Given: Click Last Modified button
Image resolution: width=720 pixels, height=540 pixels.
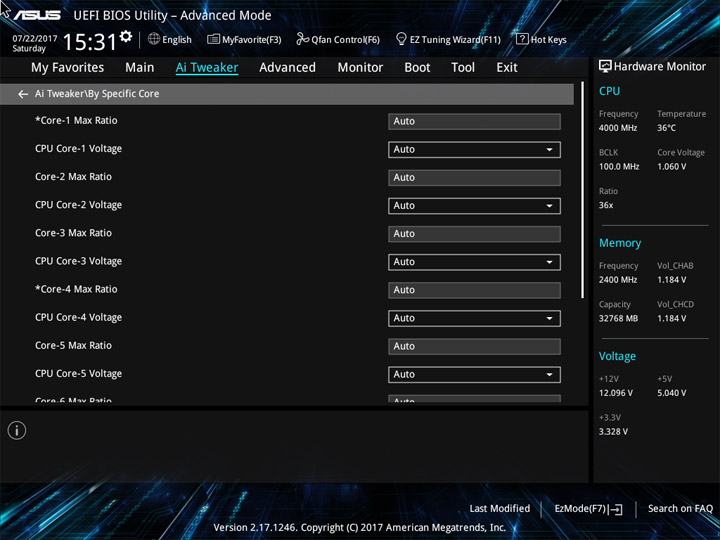Looking at the screenshot, I should tap(500, 509).
